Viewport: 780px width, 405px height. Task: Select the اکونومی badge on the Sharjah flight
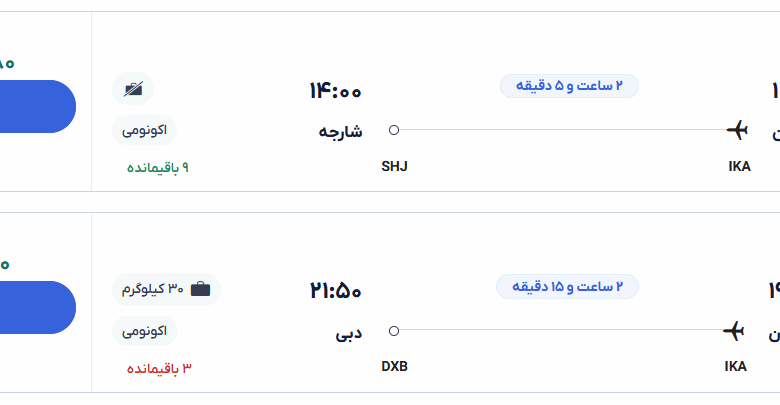(145, 130)
